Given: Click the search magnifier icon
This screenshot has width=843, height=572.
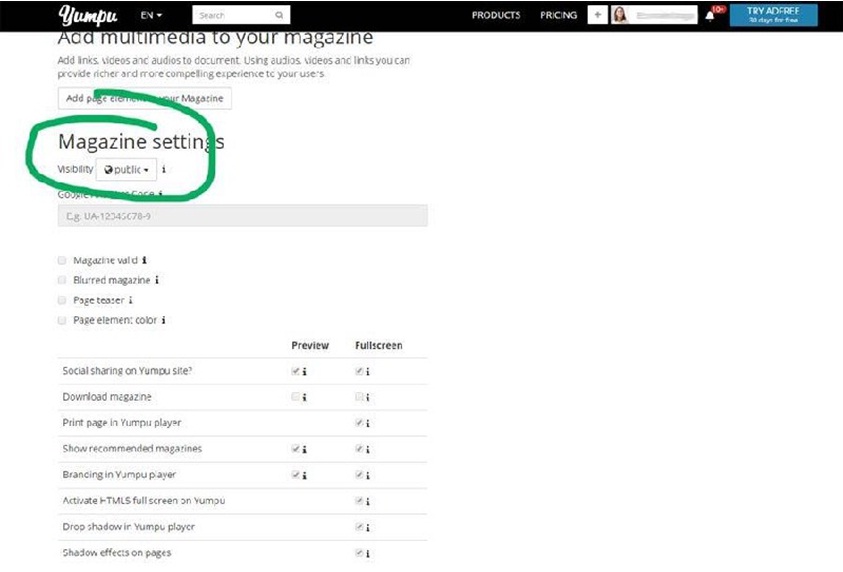Looking at the screenshot, I should 279,15.
